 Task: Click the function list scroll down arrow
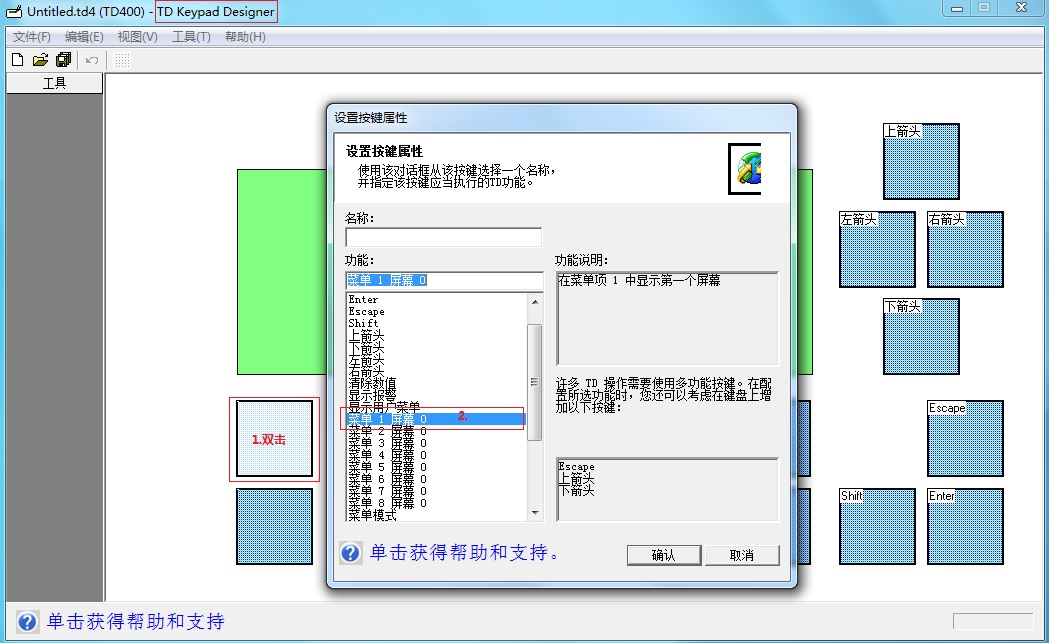click(535, 513)
